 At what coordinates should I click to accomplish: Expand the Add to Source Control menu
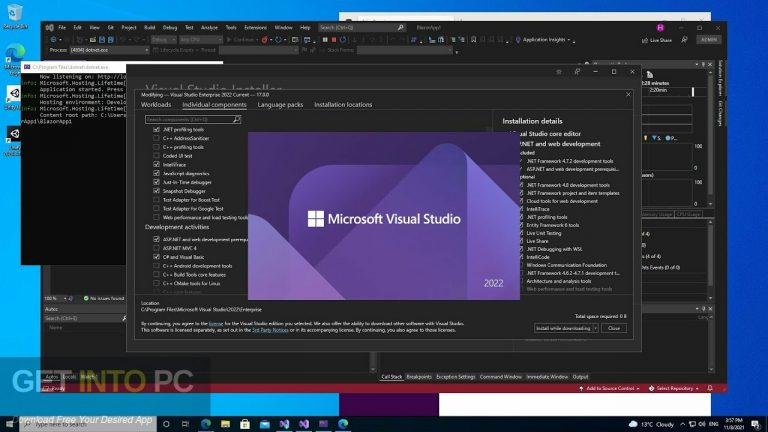tap(610, 388)
